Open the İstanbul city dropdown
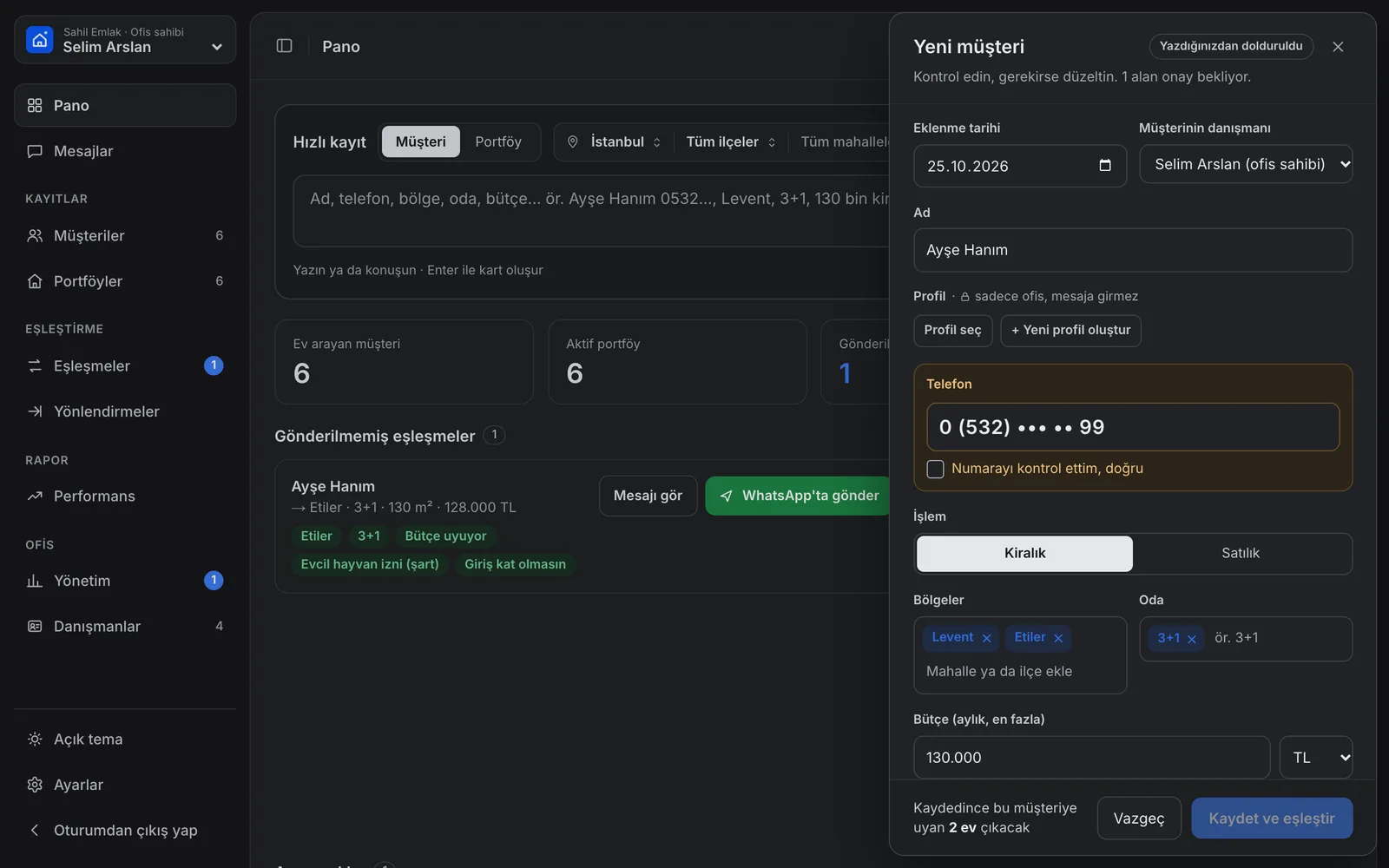The width and height of the screenshot is (1389, 868). pos(614,141)
